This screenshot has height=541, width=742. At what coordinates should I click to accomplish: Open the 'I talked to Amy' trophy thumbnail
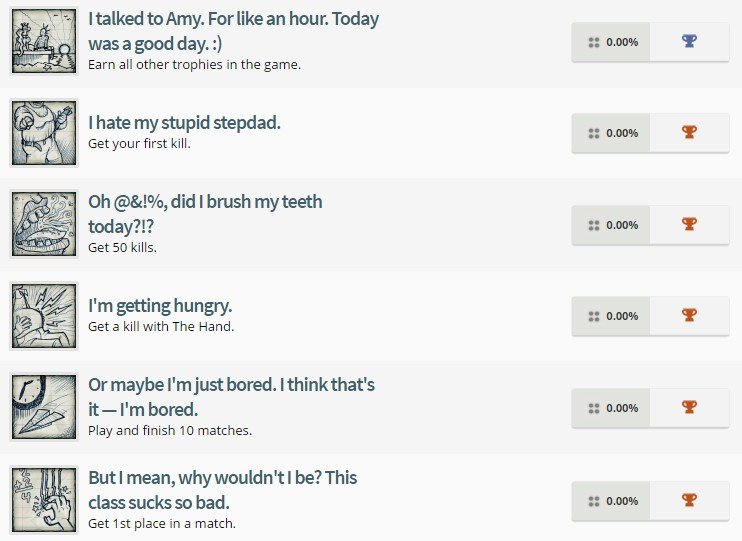pyautogui.click(x=43, y=41)
